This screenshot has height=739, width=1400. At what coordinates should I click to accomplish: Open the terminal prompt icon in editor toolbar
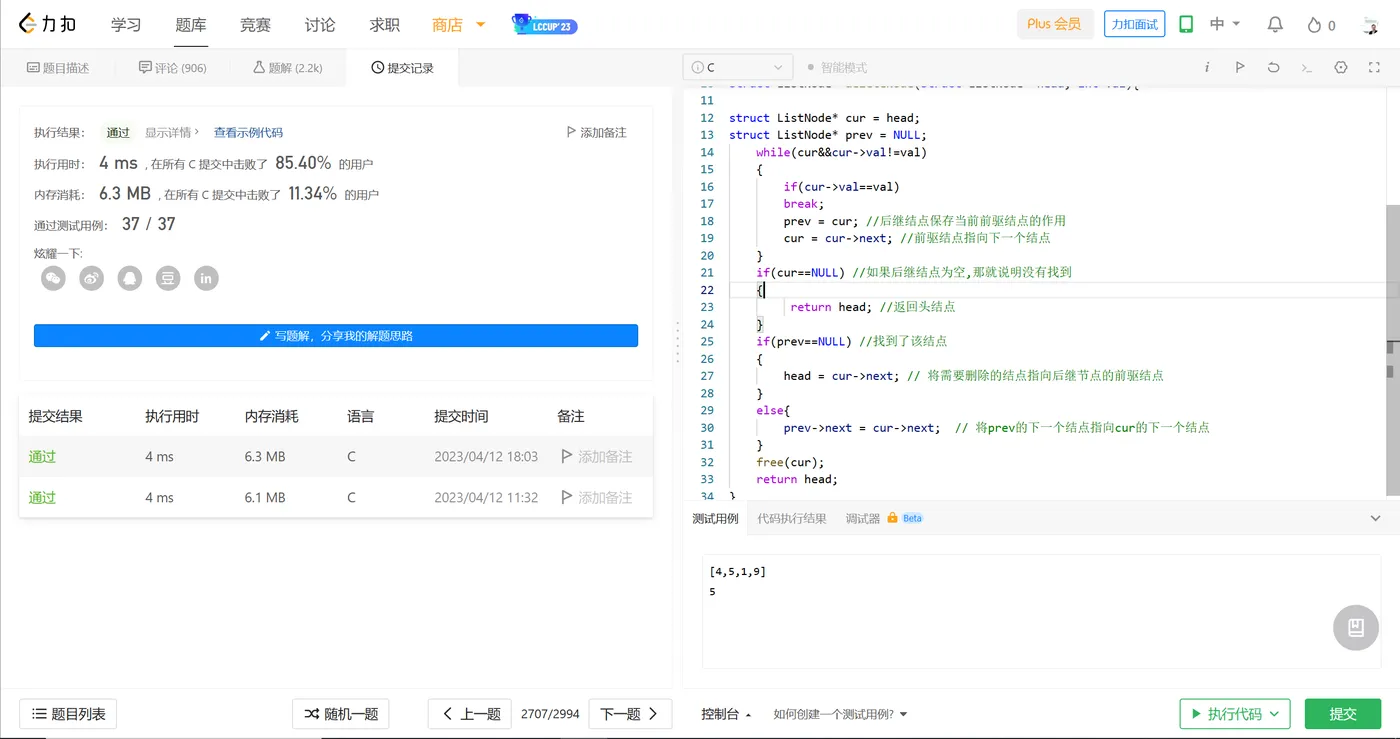1306,67
